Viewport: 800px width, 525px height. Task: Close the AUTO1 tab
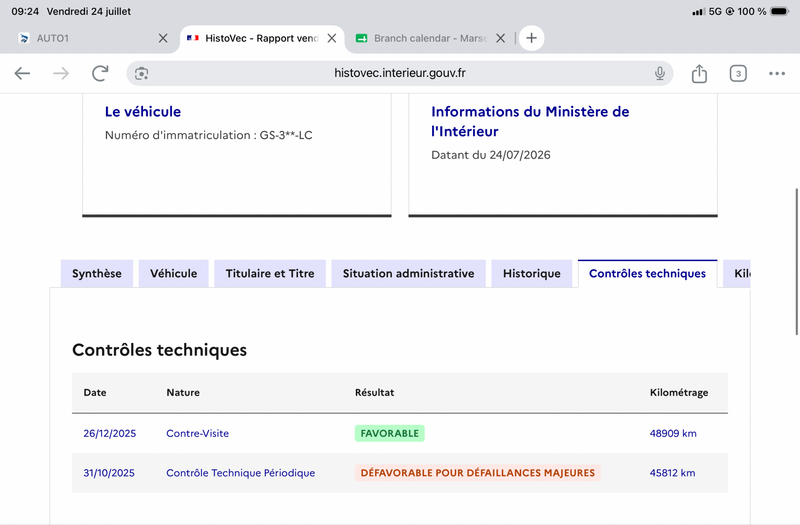tap(163, 38)
